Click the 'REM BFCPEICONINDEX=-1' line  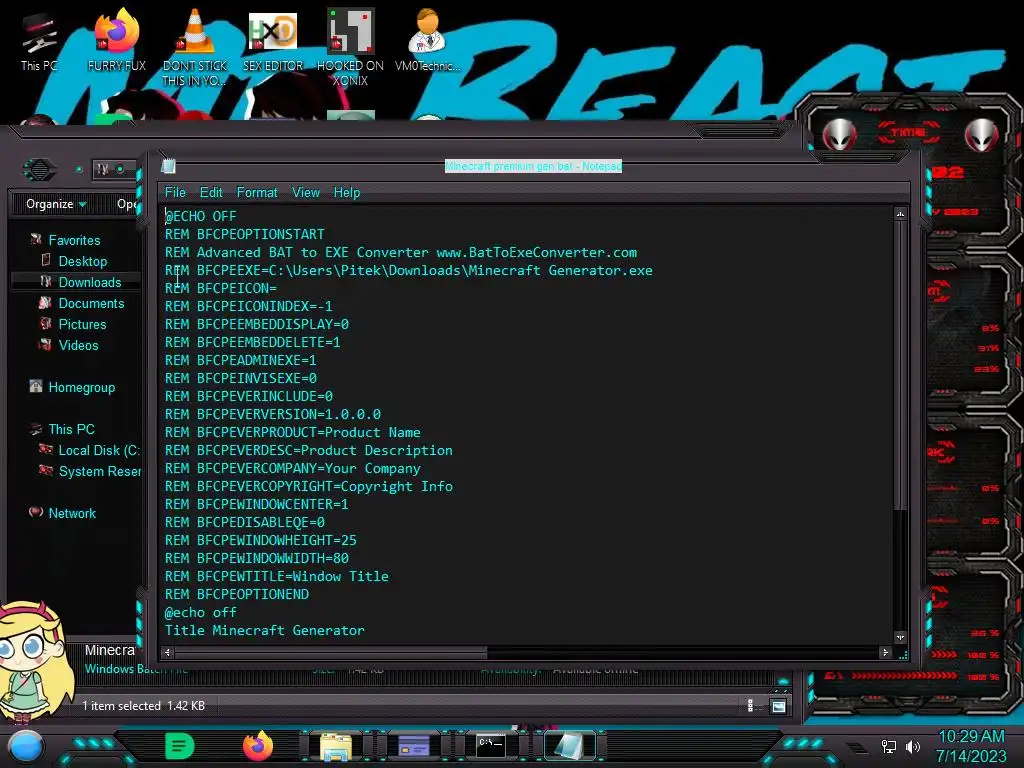click(248, 306)
